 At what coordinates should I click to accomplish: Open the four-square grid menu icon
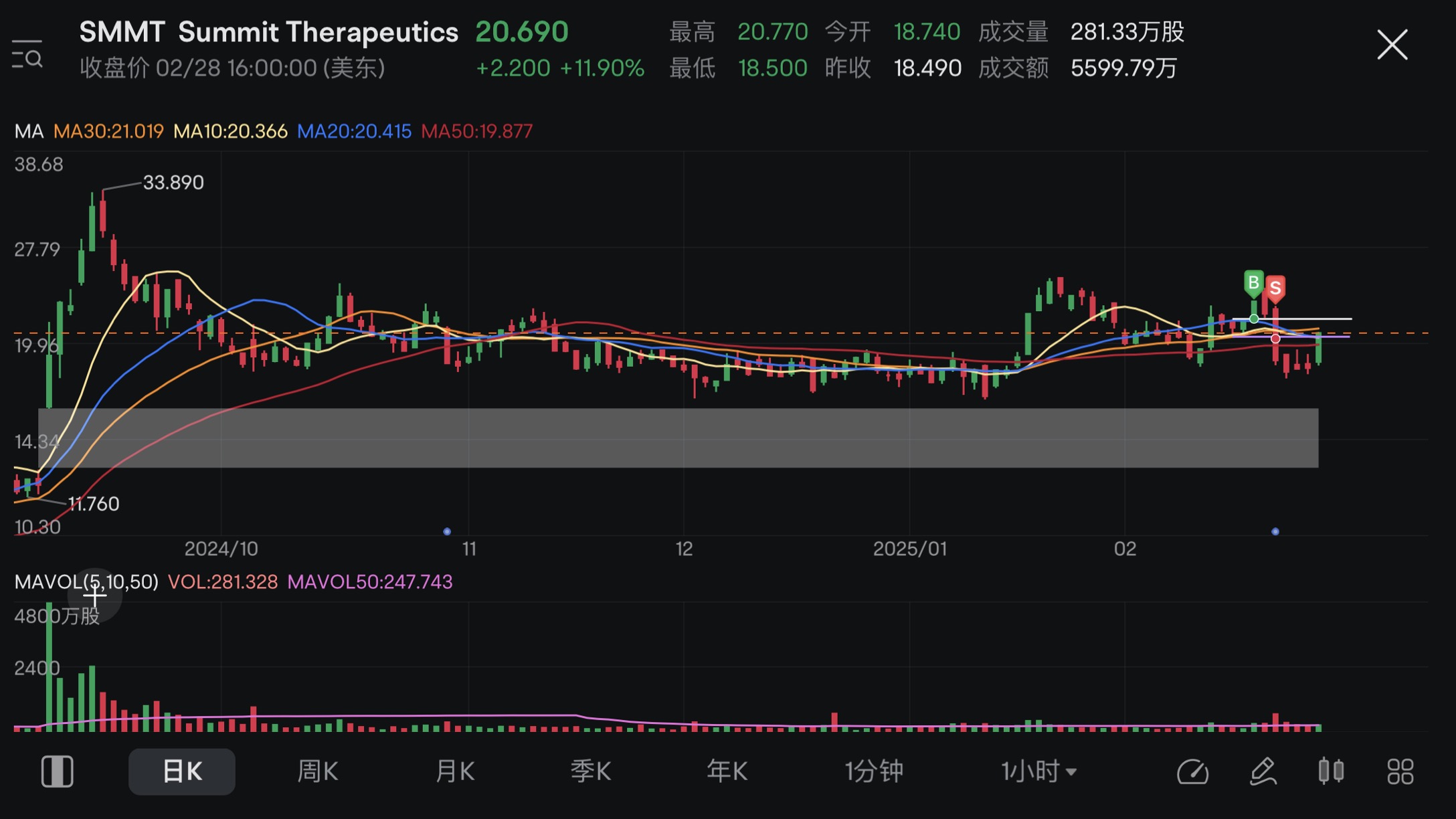tap(1400, 771)
